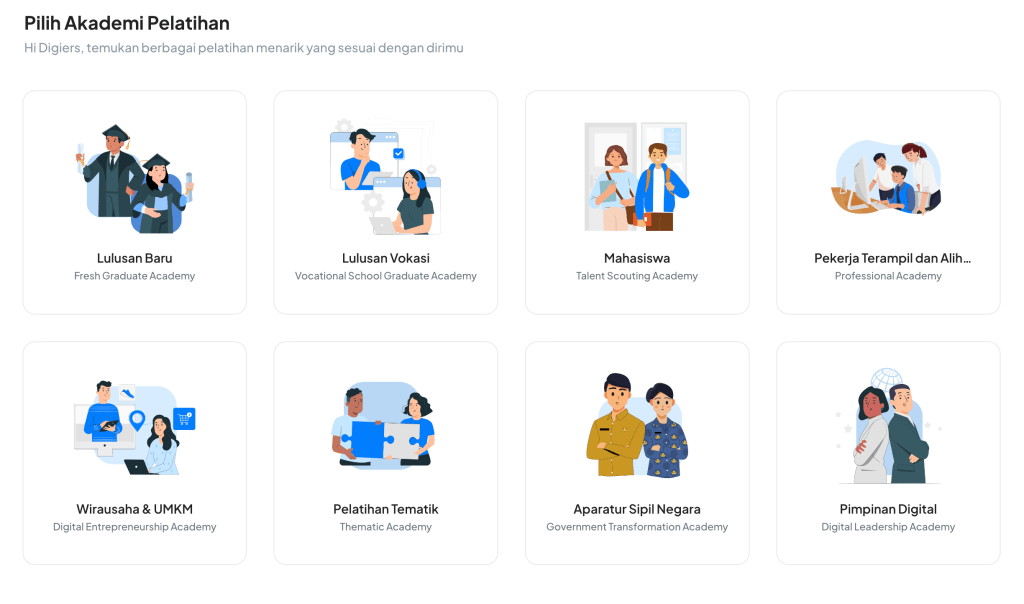This screenshot has width=1024, height=604.
Task: Select the Pimpinan Digital leaders illustration
Action: (x=888, y=426)
